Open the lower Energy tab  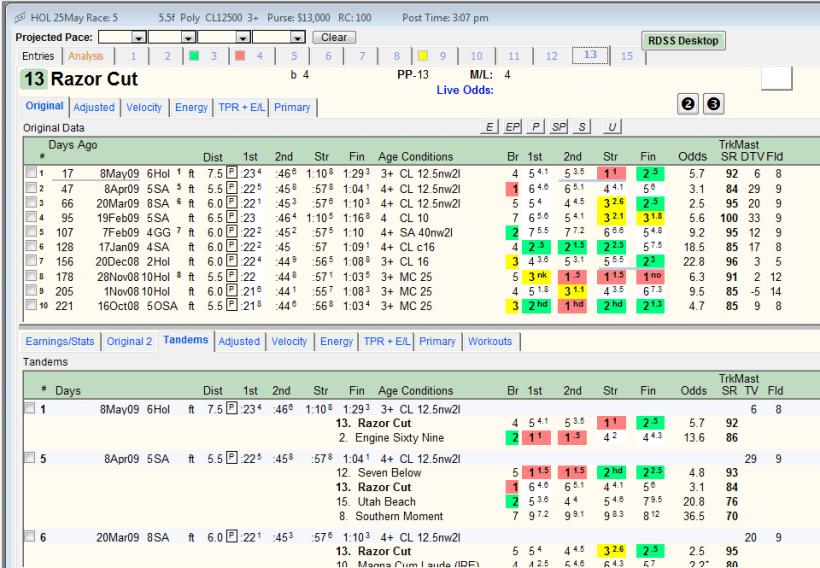336,342
